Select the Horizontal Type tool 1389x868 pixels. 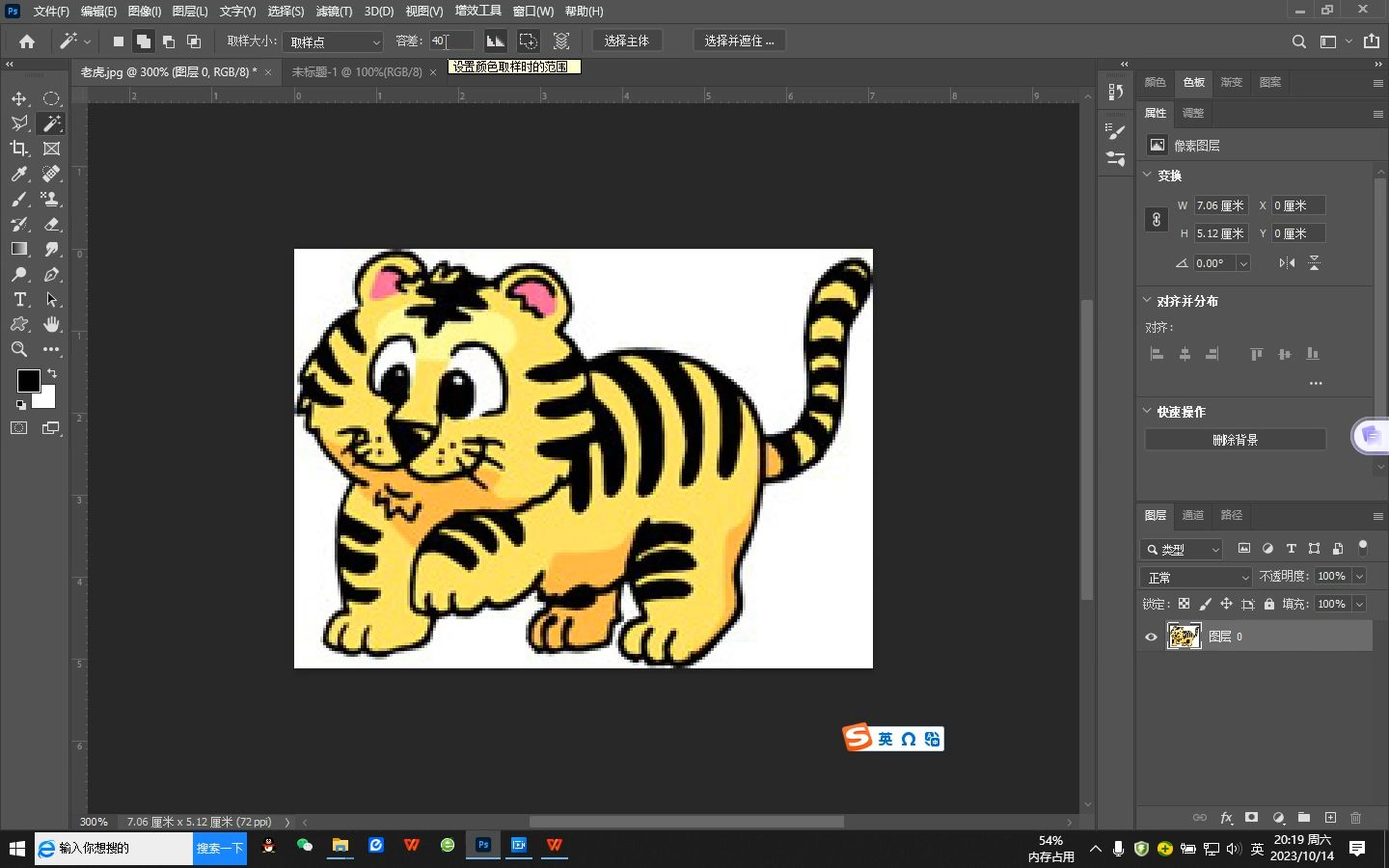coord(19,299)
